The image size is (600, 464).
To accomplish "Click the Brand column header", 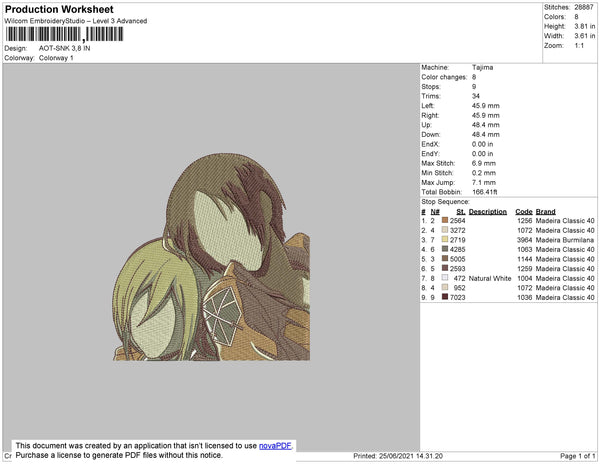I will pyautogui.click(x=545, y=212).
